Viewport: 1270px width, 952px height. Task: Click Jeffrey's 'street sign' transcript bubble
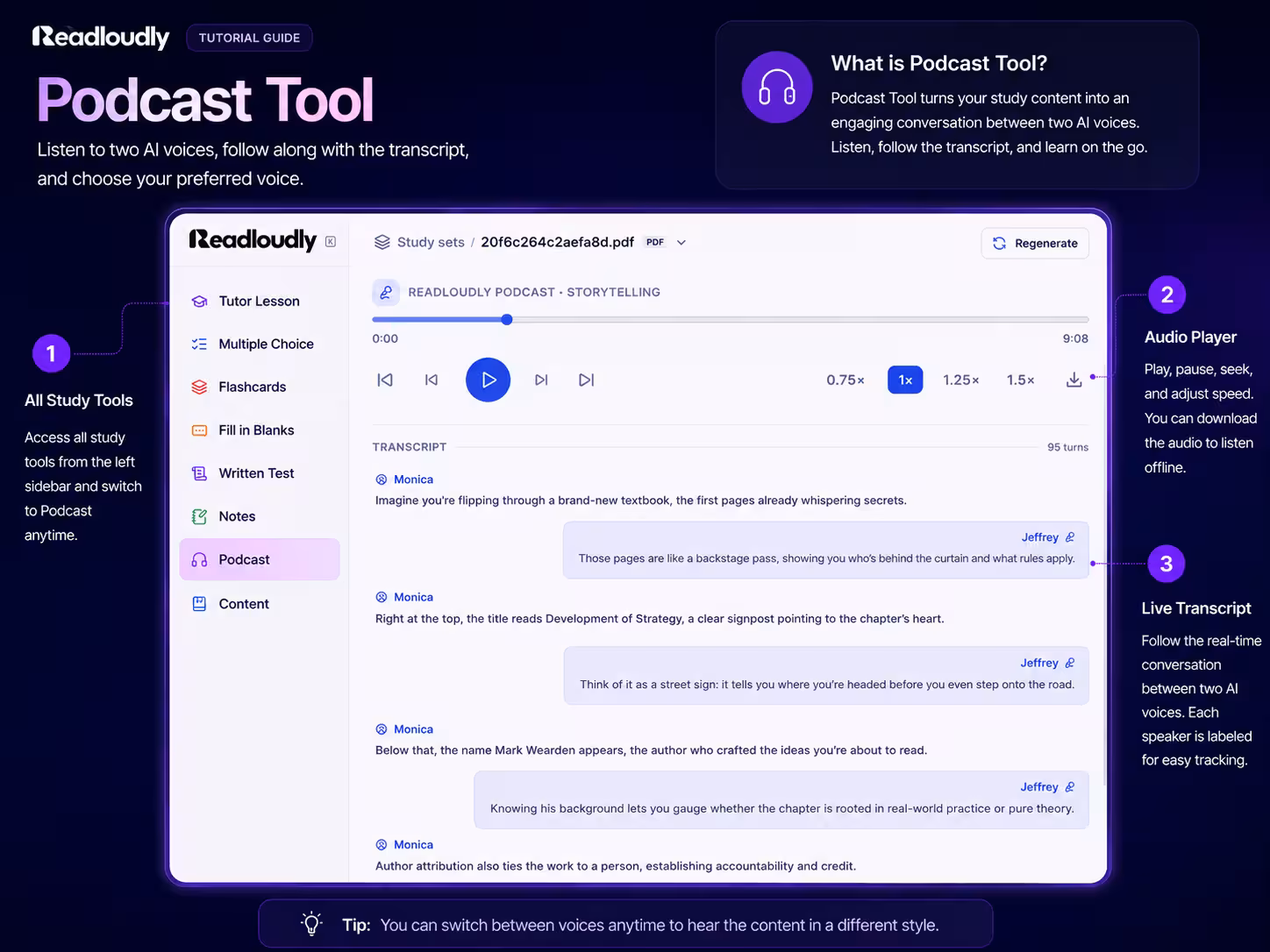click(826, 675)
